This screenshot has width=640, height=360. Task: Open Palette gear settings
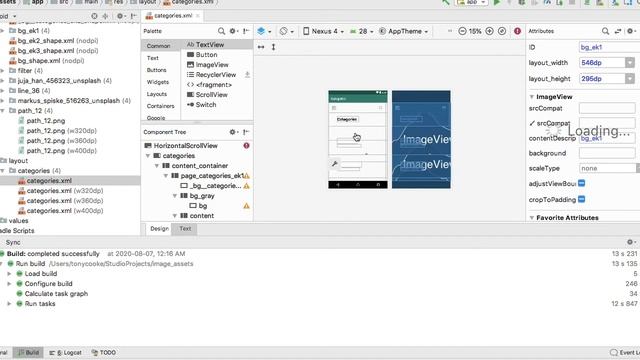pos(233,31)
